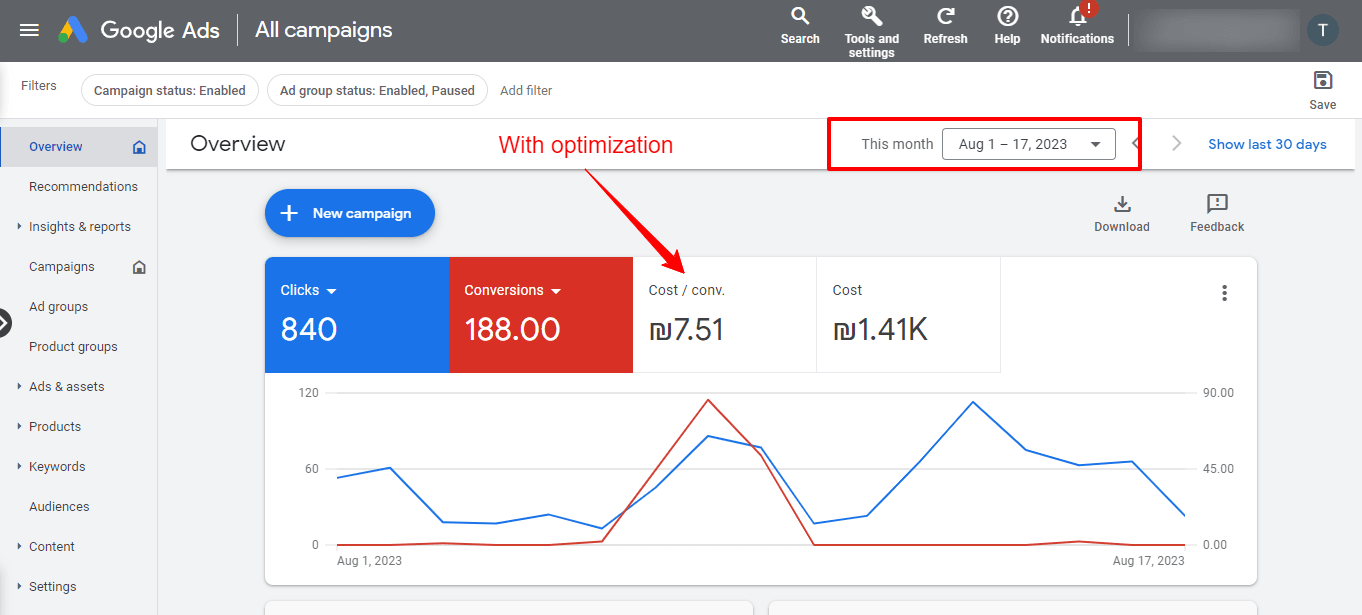Go to Recommendations in sidebar

(x=83, y=187)
